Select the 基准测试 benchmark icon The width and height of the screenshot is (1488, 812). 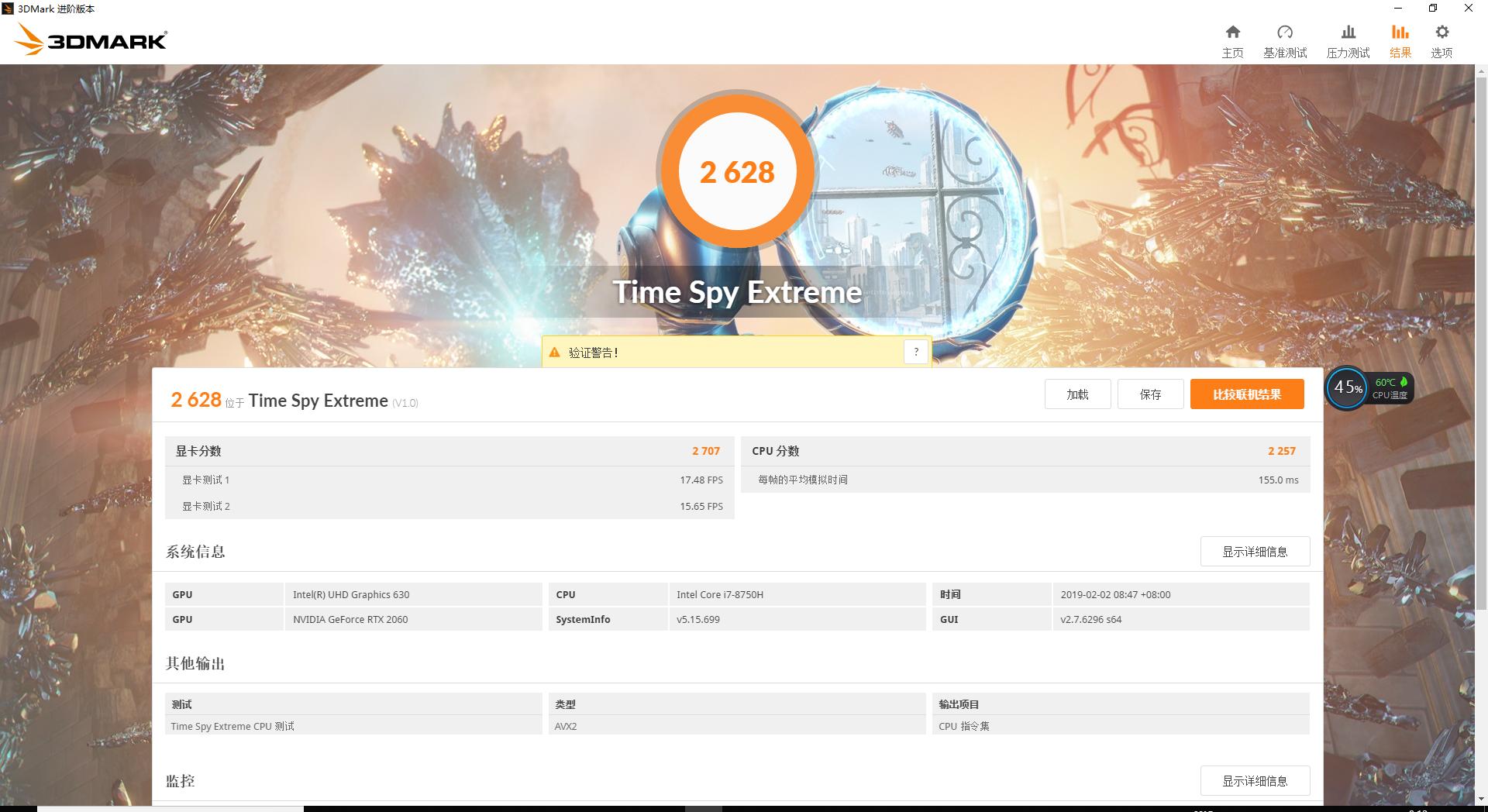click(x=1286, y=39)
